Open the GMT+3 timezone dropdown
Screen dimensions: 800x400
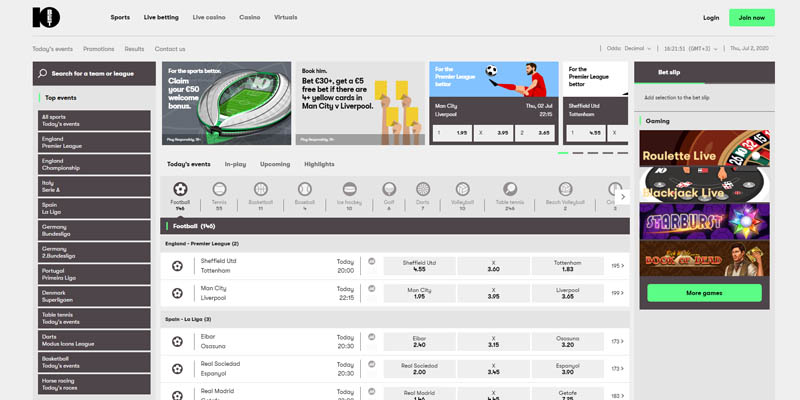point(690,48)
